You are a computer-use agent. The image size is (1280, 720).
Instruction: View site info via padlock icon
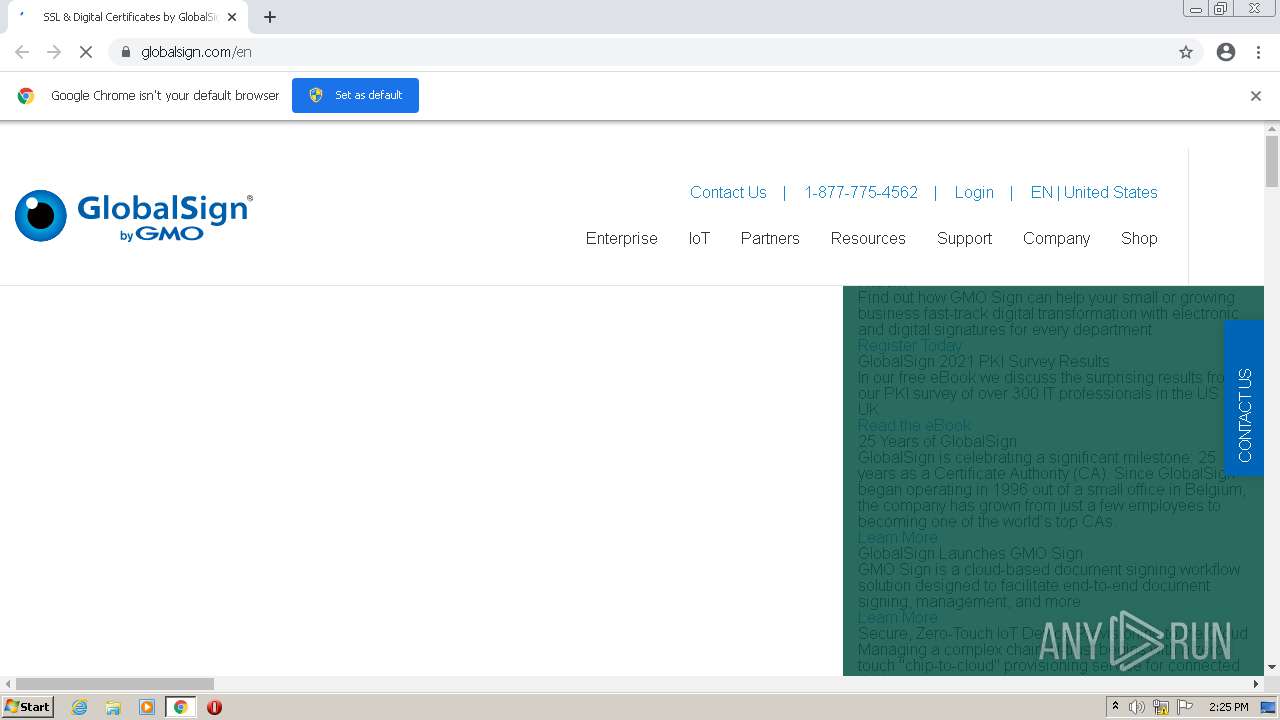(126, 52)
